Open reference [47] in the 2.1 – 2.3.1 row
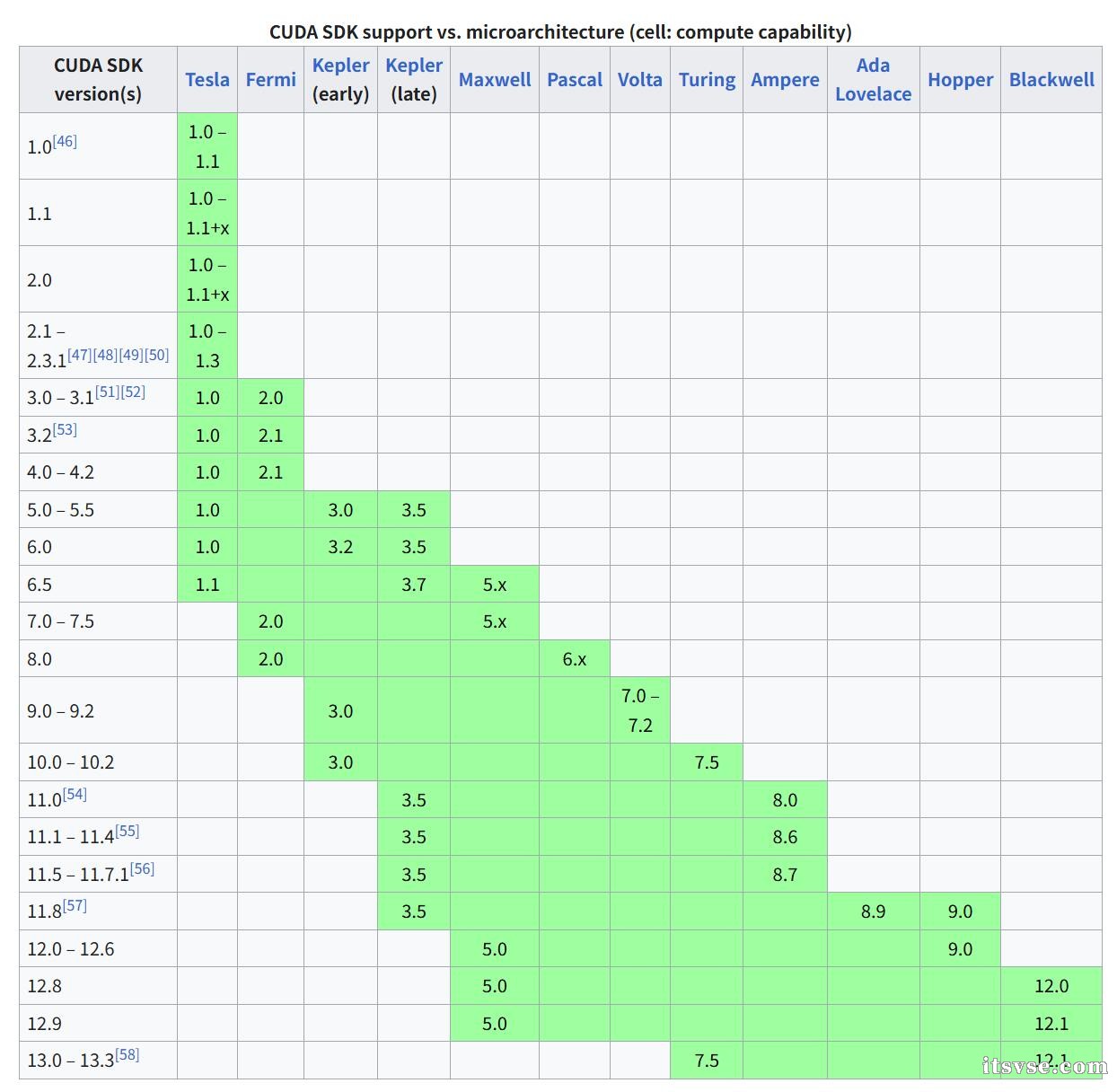The height and width of the screenshot is (1092, 1117). (x=80, y=355)
